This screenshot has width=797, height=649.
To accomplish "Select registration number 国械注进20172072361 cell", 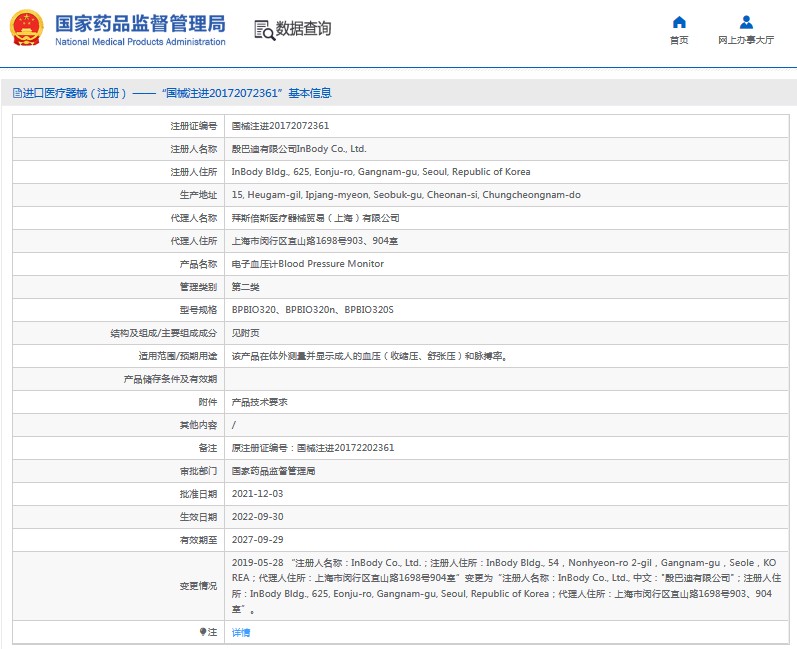I will [x=280, y=126].
